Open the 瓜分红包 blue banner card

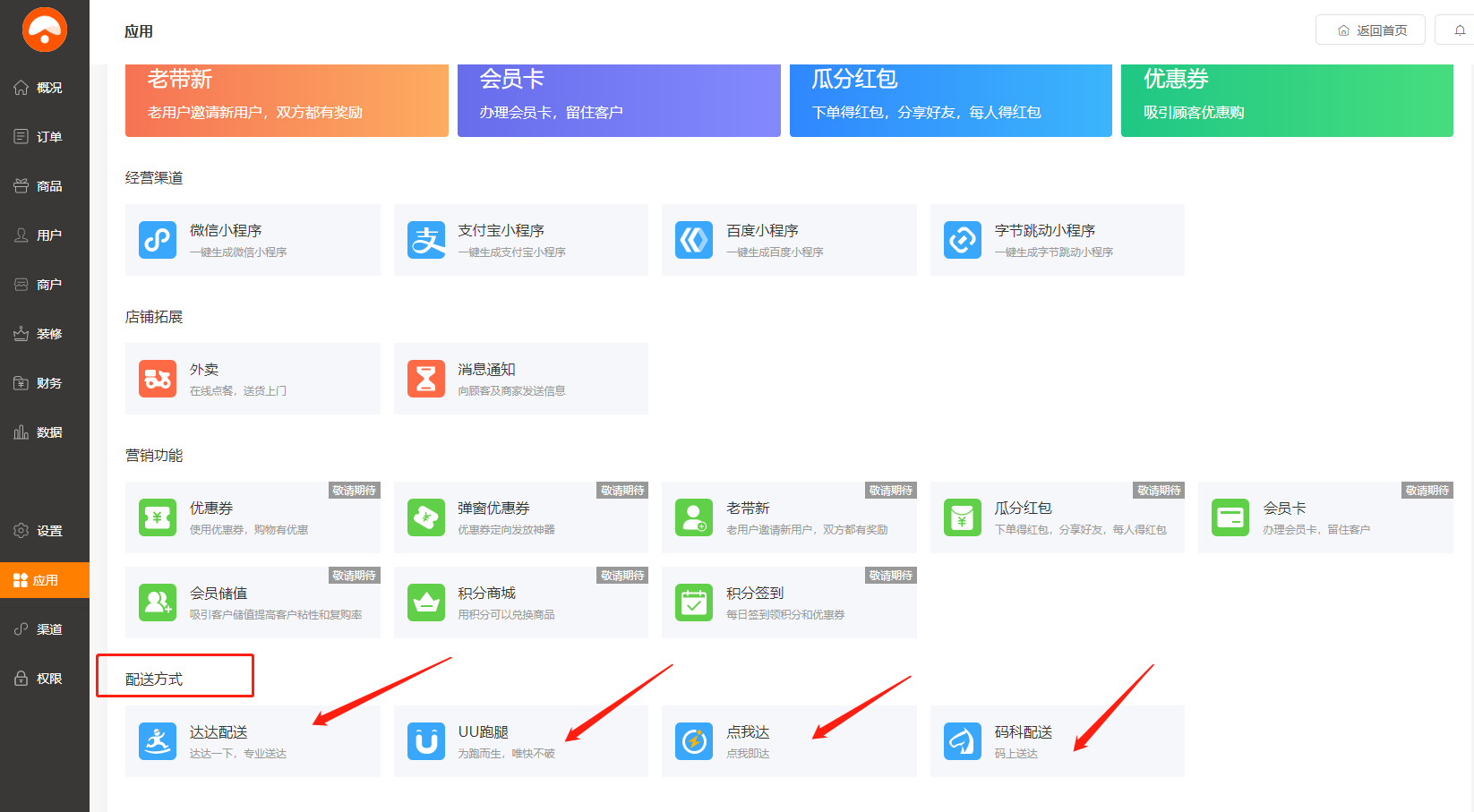[x=950, y=100]
